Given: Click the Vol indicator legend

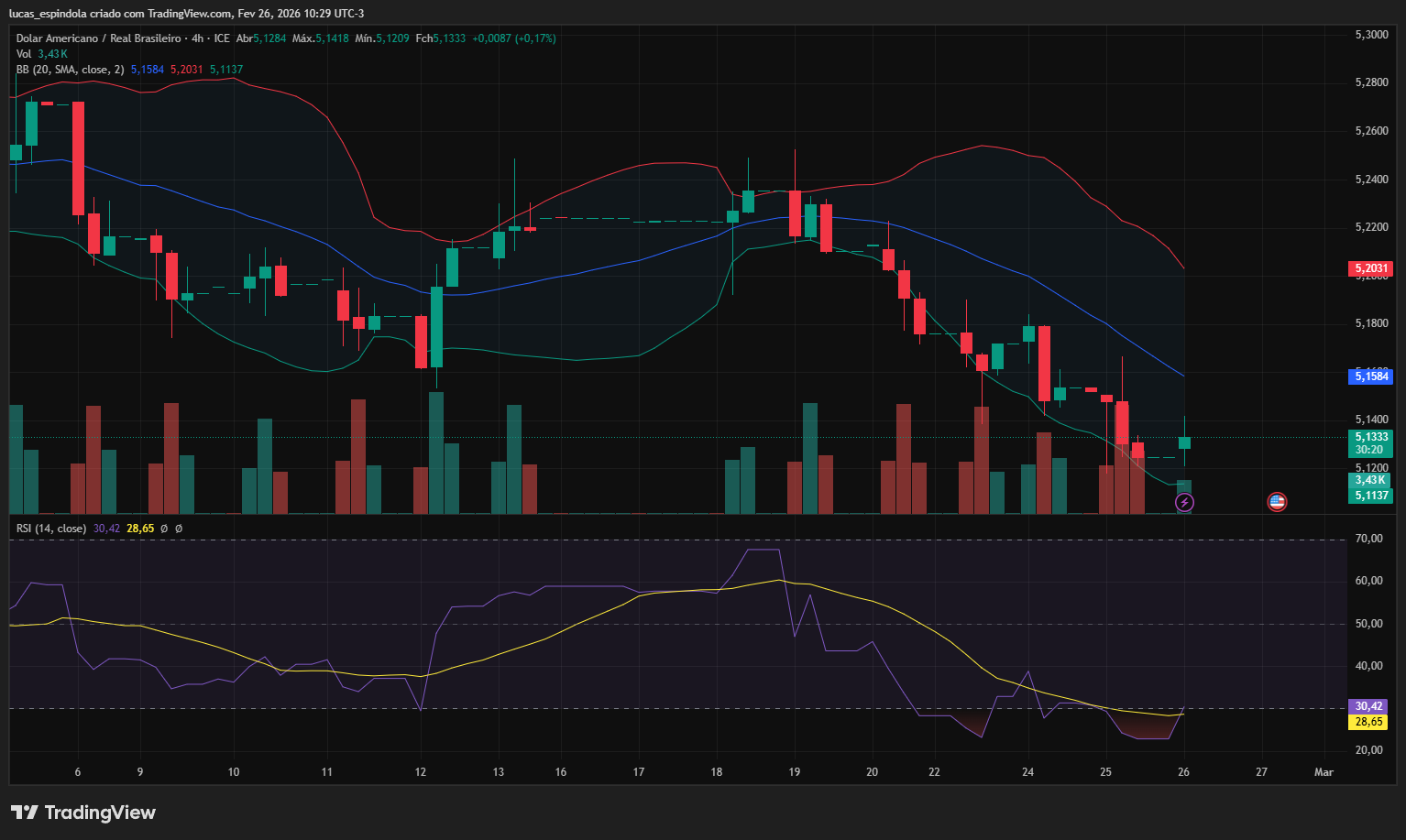Looking at the screenshot, I should (24, 54).
